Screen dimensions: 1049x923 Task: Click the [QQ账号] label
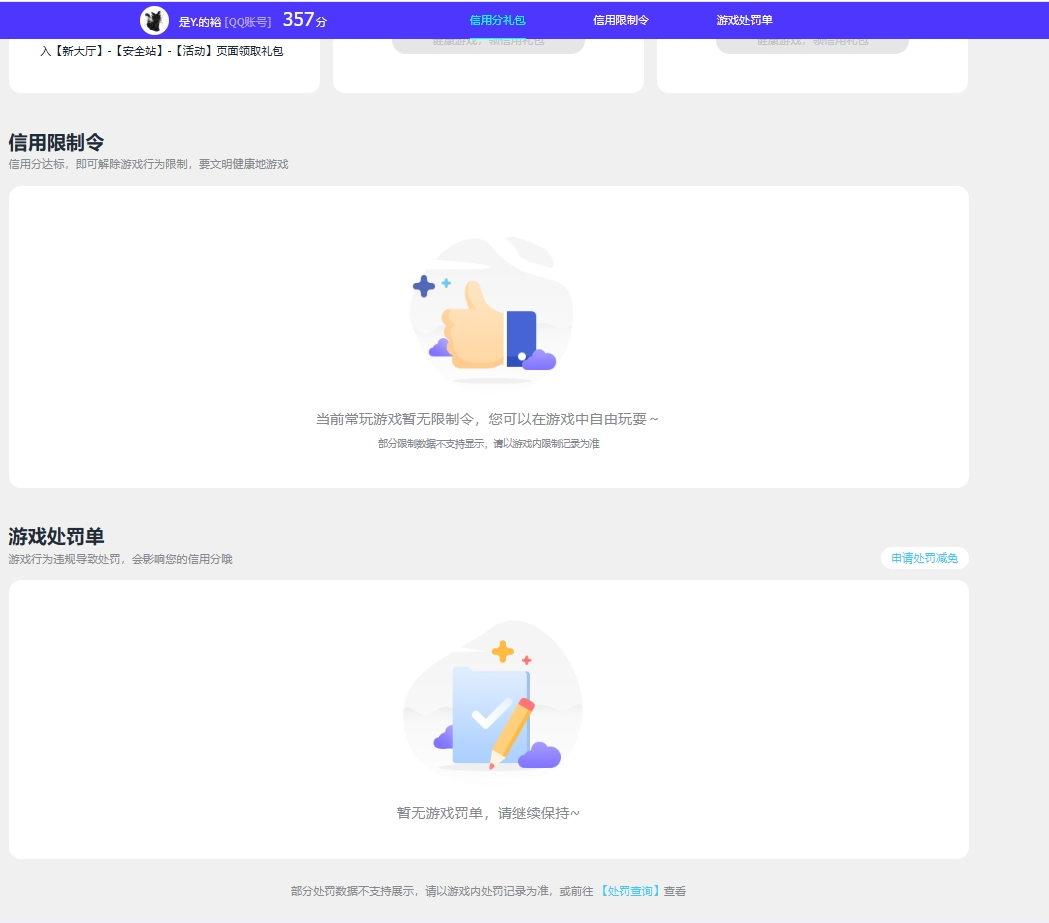point(248,21)
